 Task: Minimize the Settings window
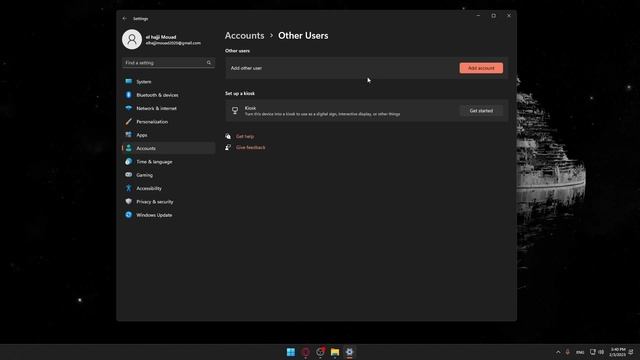click(x=478, y=16)
